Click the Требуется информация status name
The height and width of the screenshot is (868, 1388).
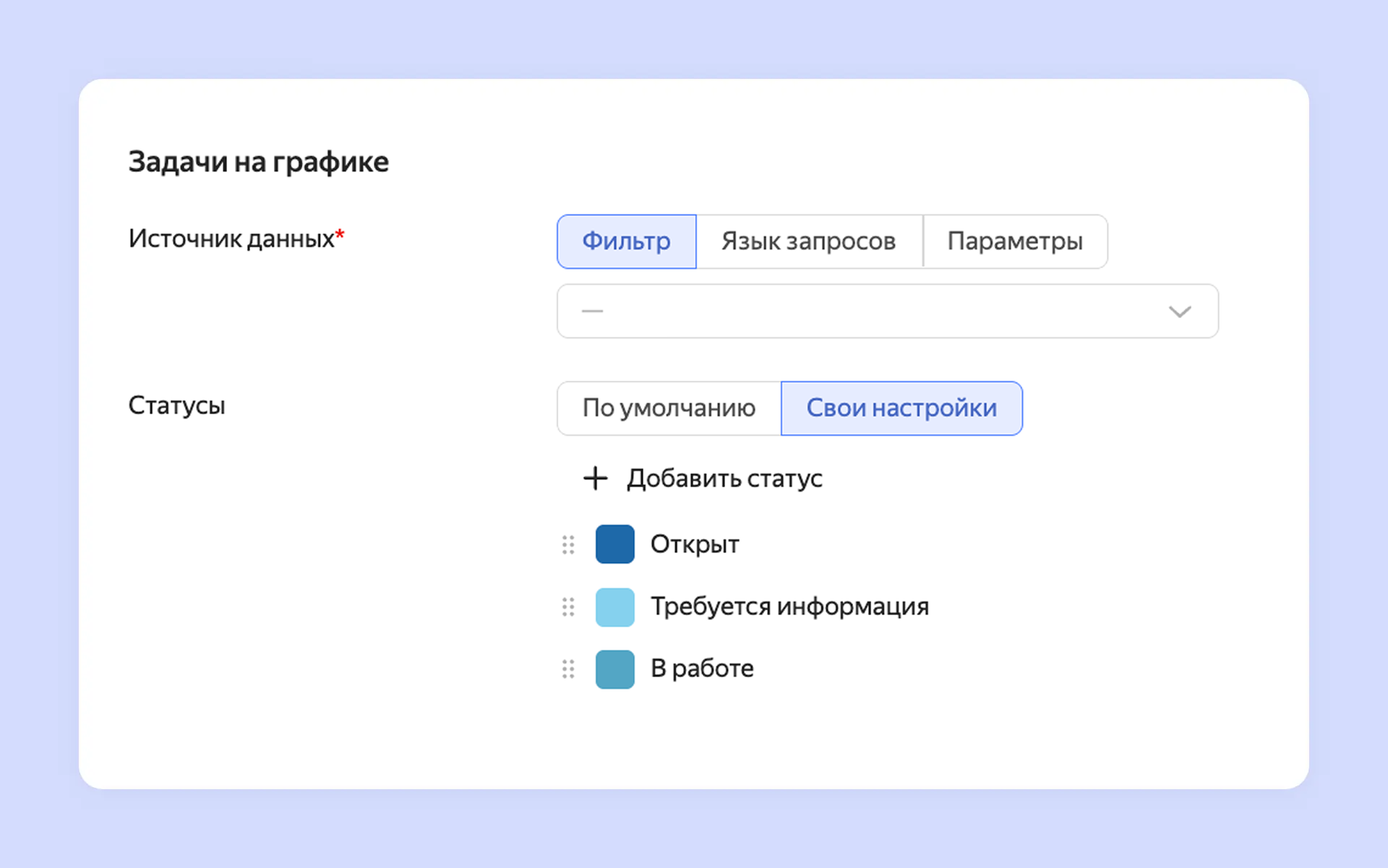point(789,606)
